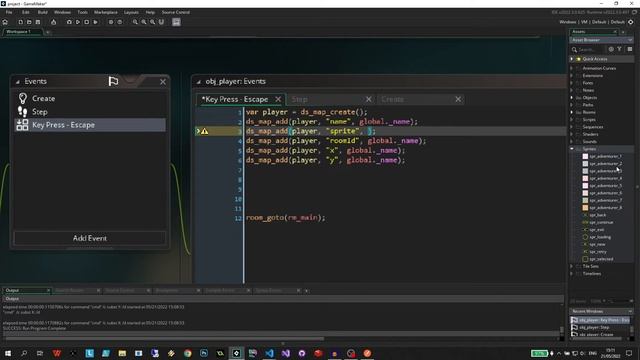Image resolution: width=640 pixels, height=360 pixels.
Task: Click the Debug toolbar icon
Action: coord(69,22)
